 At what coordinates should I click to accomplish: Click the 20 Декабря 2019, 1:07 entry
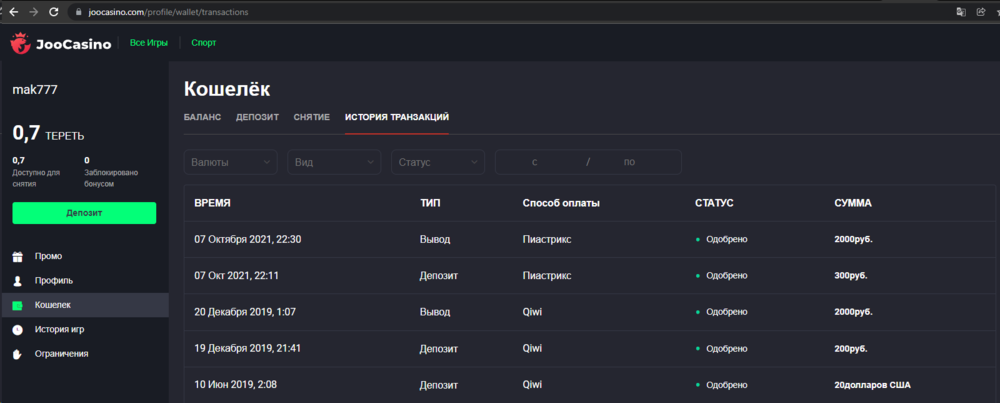coord(245,312)
